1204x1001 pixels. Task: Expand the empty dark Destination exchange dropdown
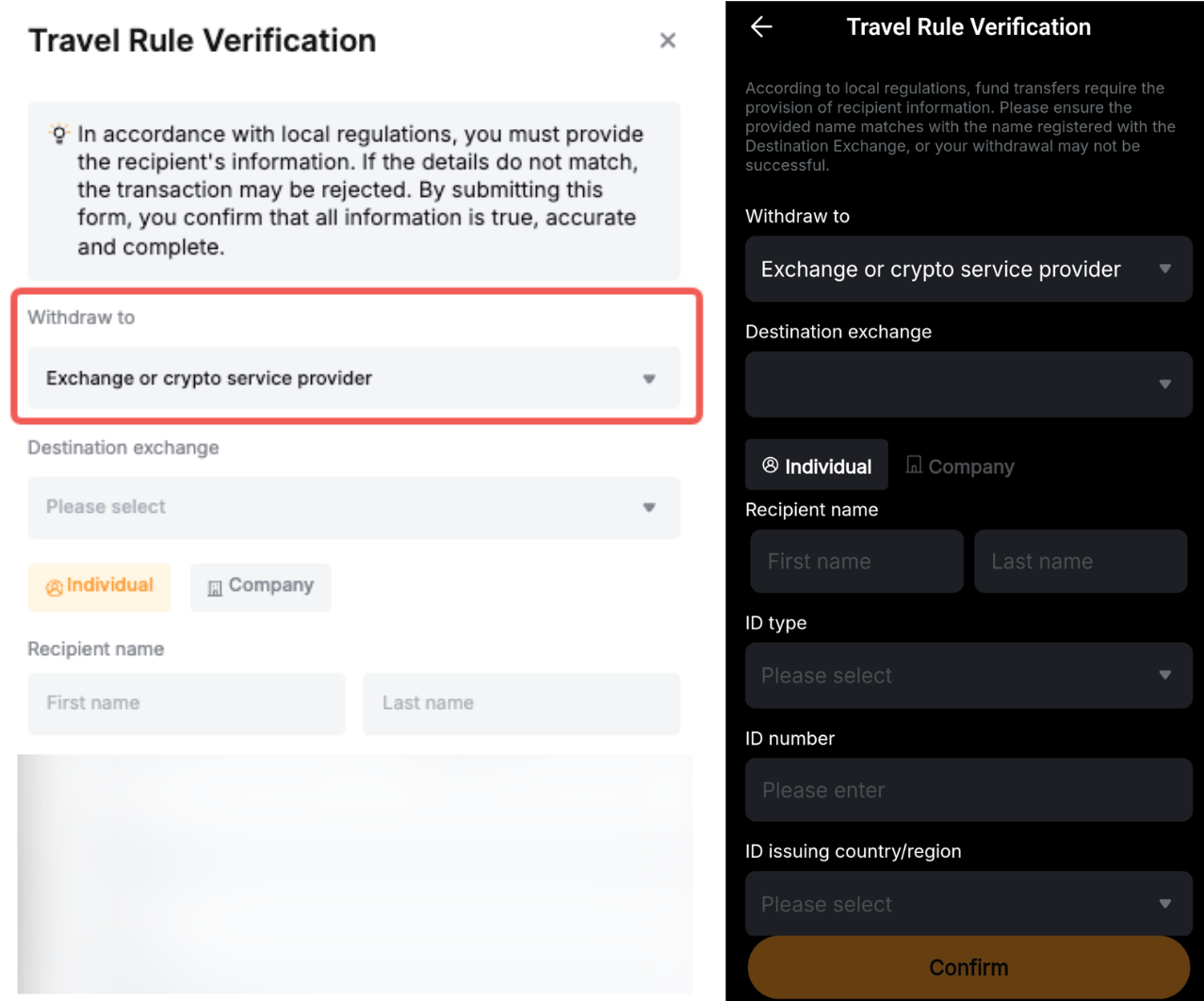(968, 385)
